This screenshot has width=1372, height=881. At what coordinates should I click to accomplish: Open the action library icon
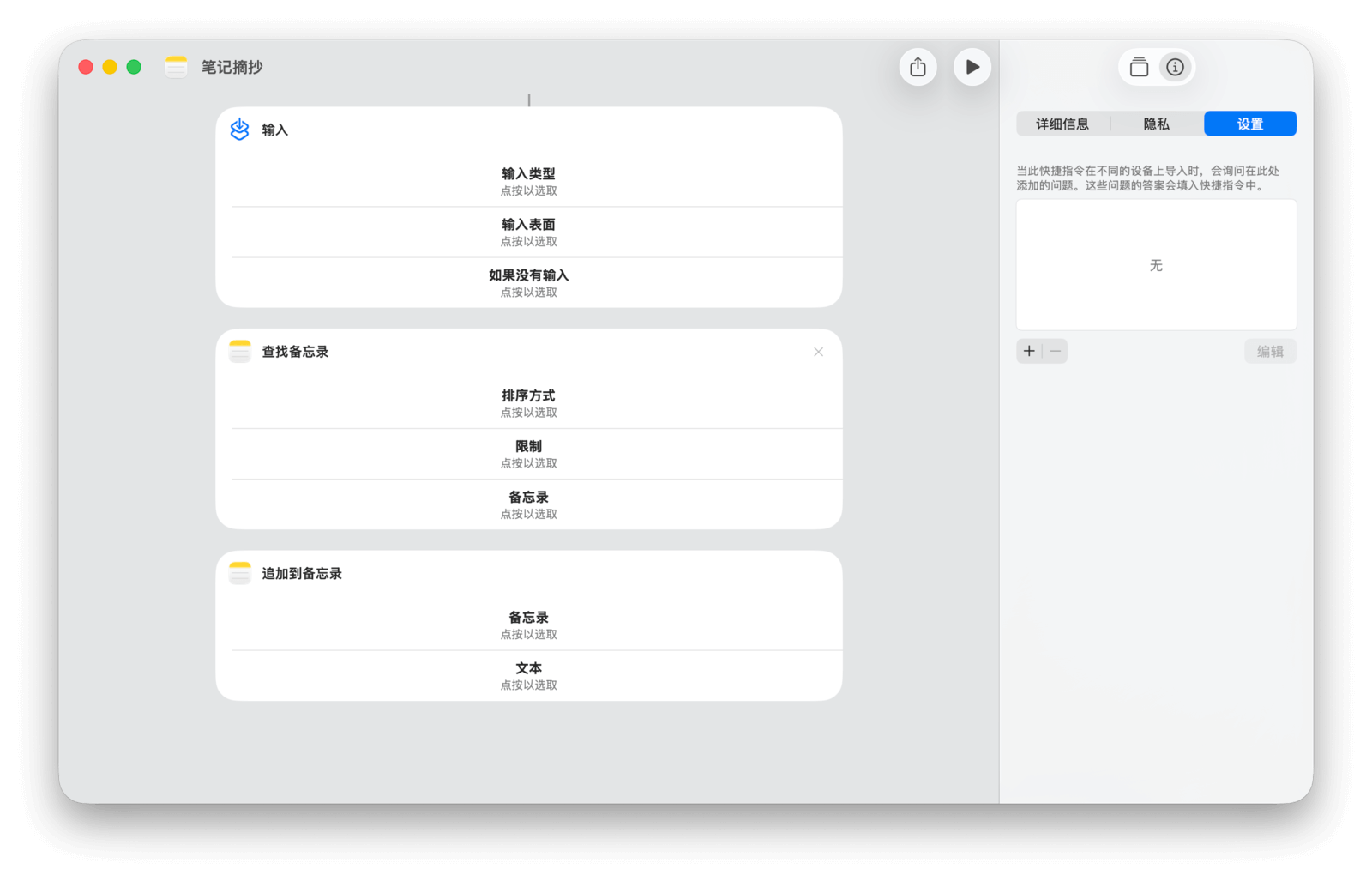(x=1139, y=67)
